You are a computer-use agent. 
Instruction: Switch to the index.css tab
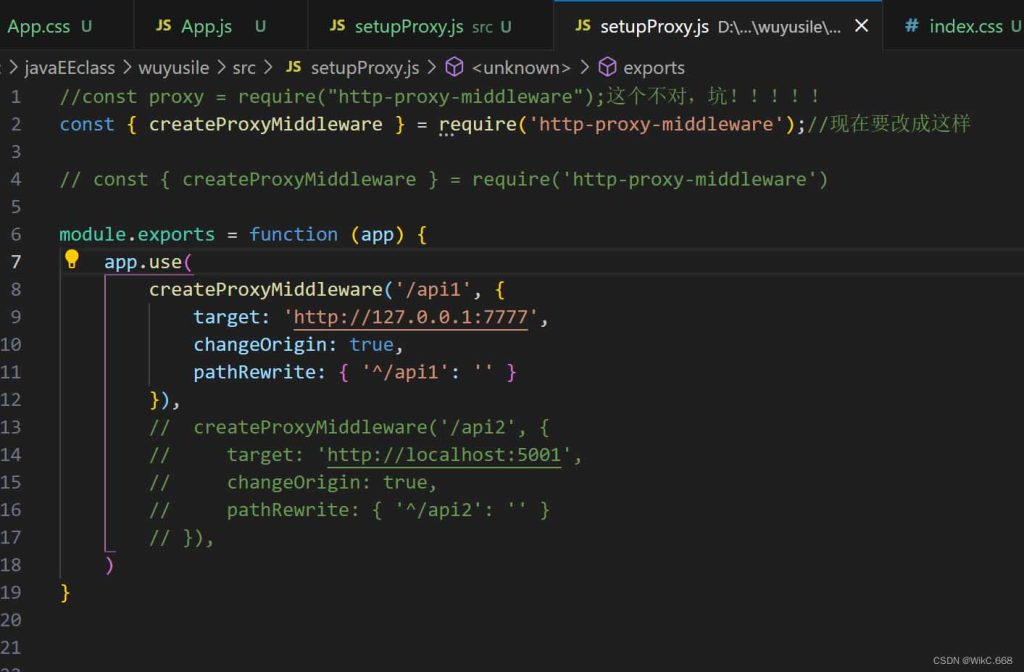(966, 26)
